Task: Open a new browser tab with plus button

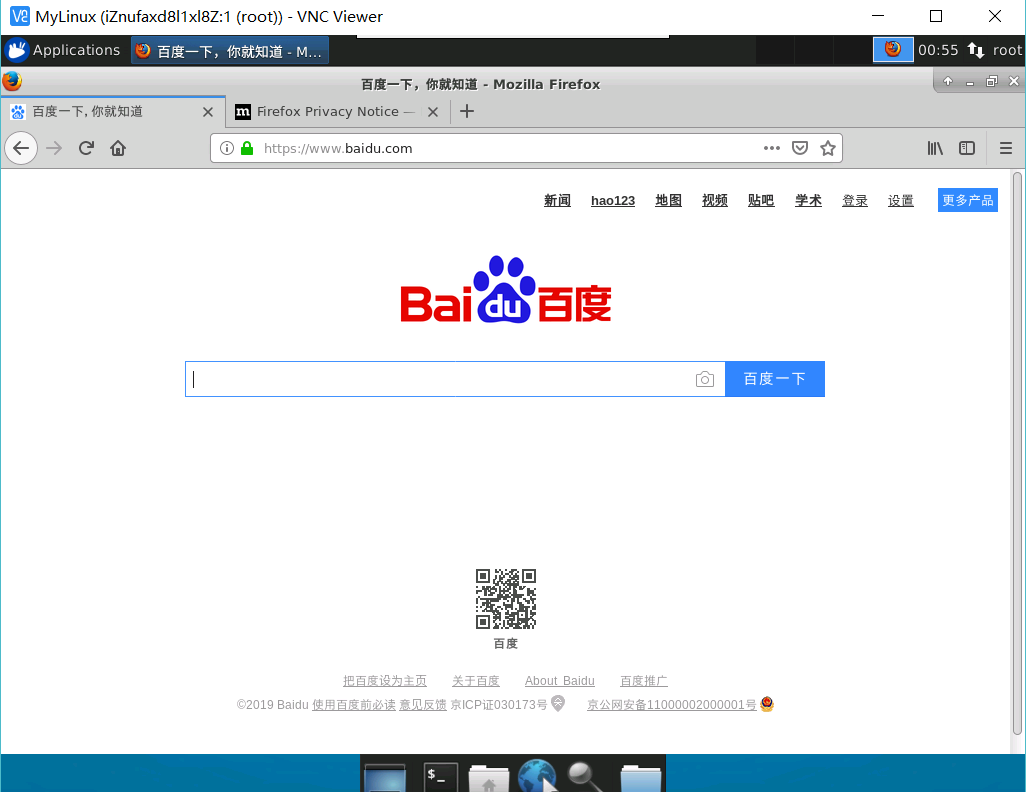Action: 466,112
